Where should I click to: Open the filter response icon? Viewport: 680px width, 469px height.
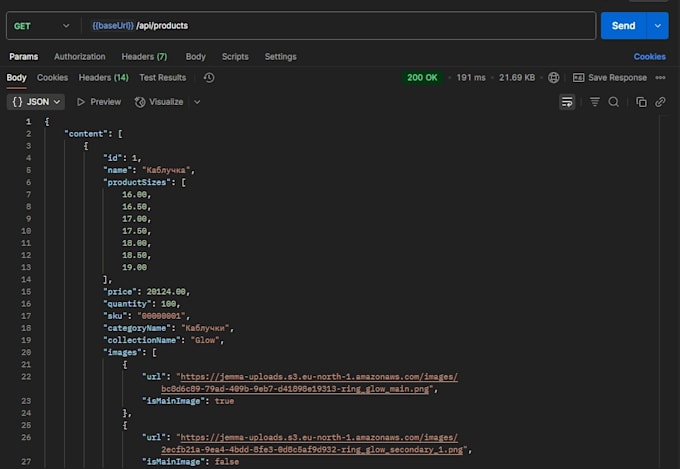click(595, 102)
